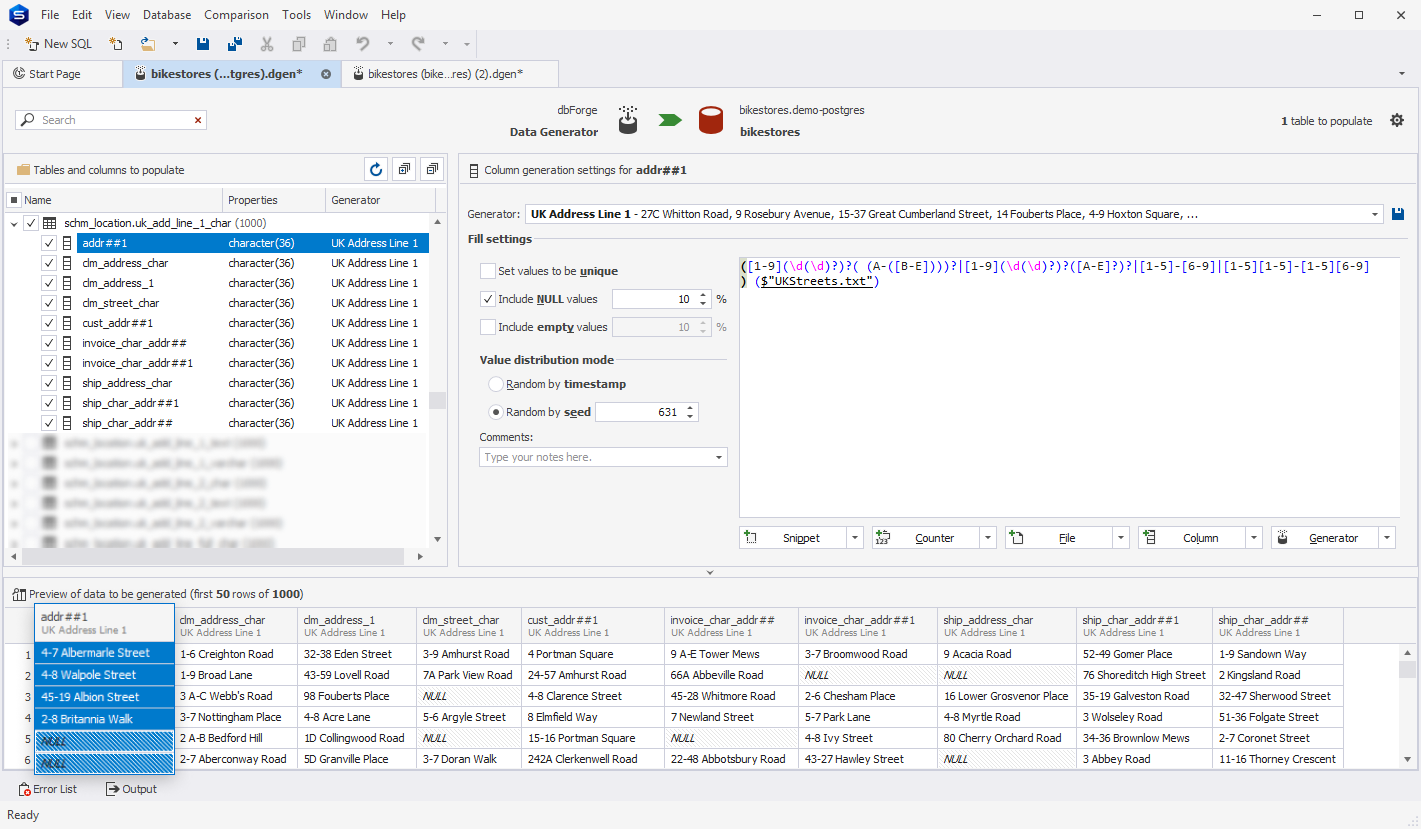The height and width of the screenshot is (829, 1421).
Task: Toggle Include NULL values checkbox
Action: (488, 299)
